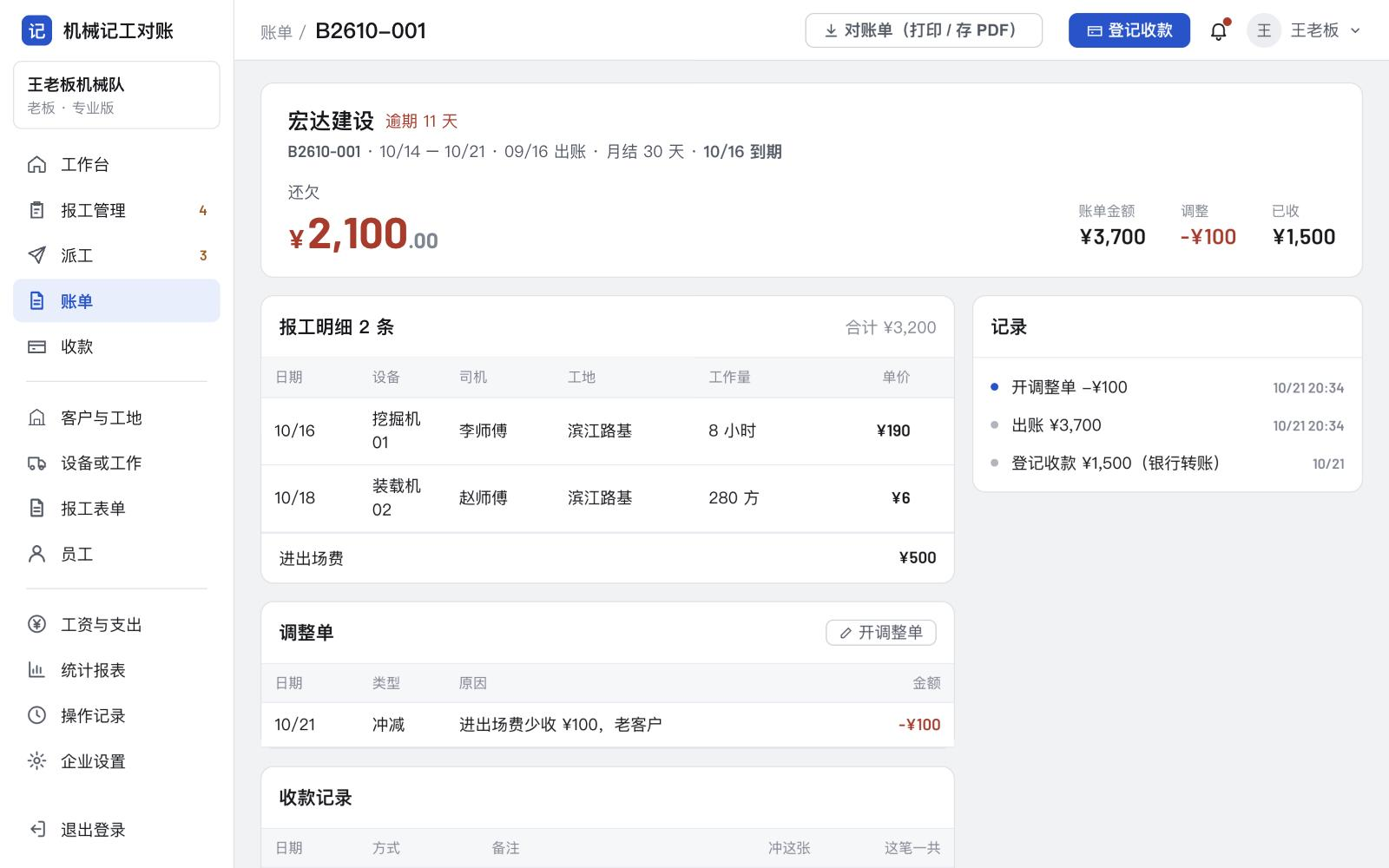Click the 合计 ¥3,200 total
Screen dimensions: 1389x868
(891, 327)
